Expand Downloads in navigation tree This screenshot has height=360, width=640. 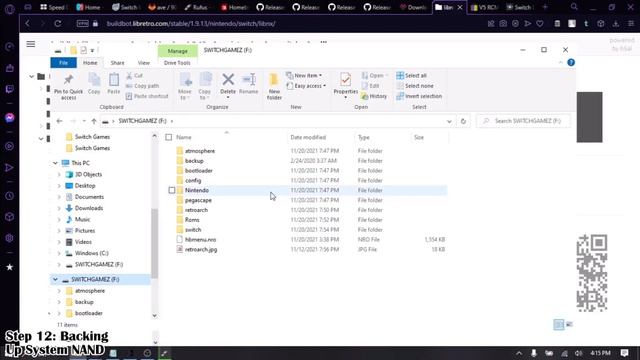click(x=59, y=208)
